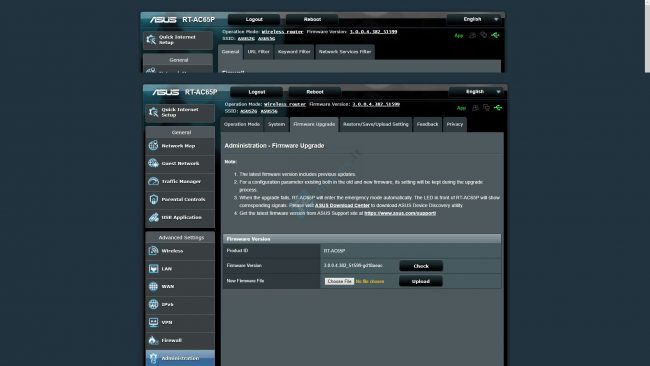
Task: Open Parental Controls shield icon
Action: pyautogui.click(x=153, y=199)
